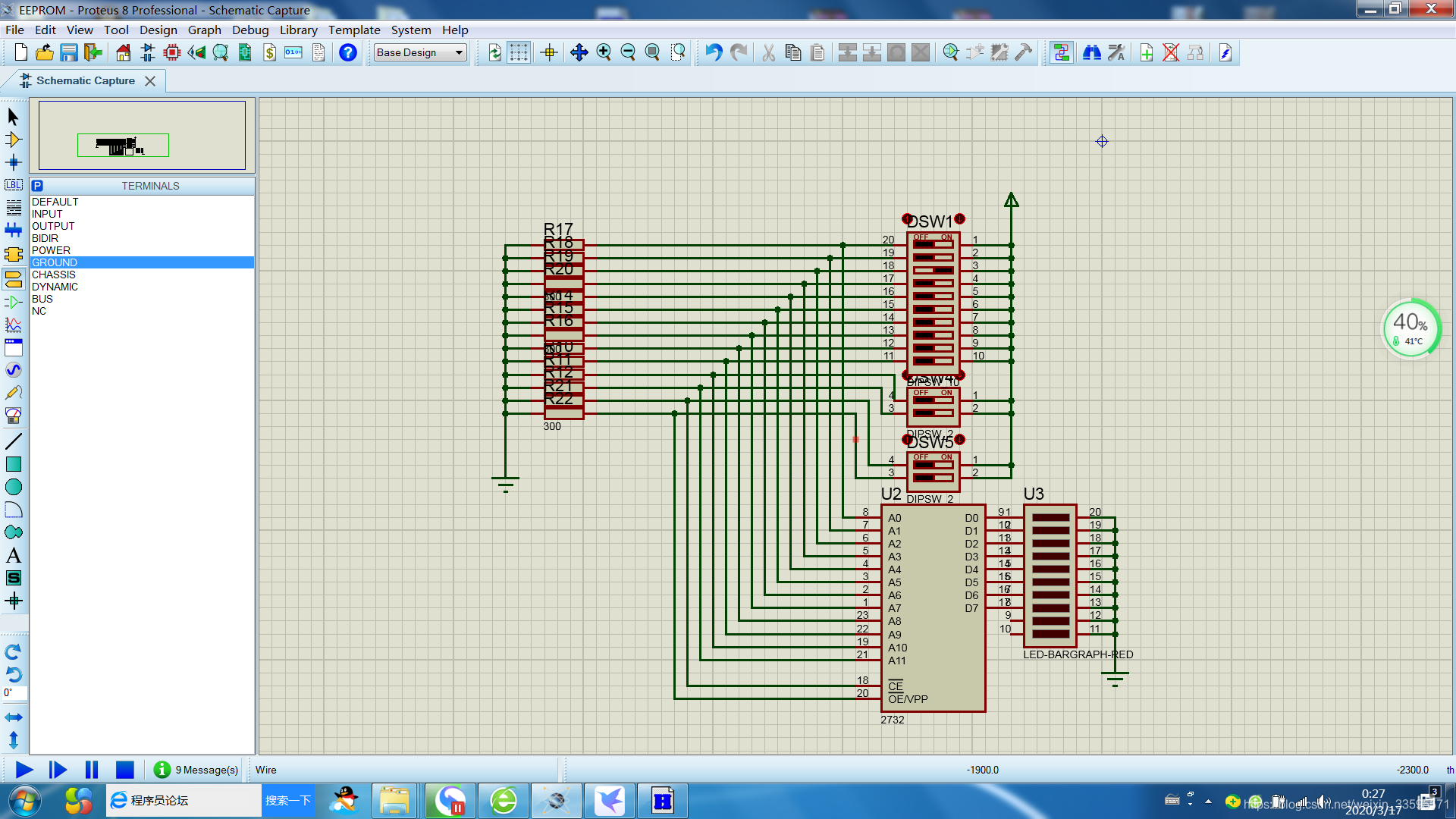
Task: Open the Base Design dropdown
Action: pyautogui.click(x=420, y=52)
